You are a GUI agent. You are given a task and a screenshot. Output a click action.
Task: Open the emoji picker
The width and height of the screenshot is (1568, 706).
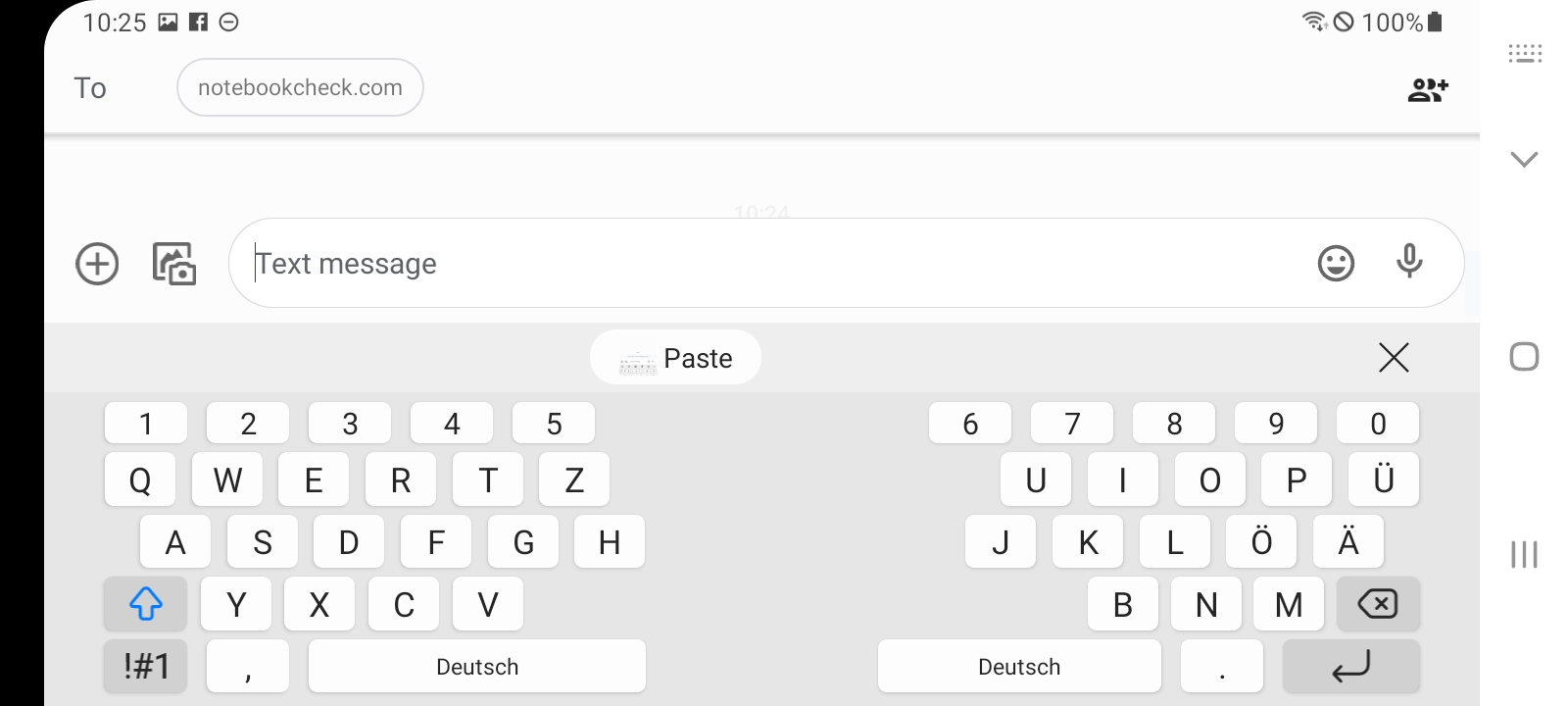tap(1336, 263)
